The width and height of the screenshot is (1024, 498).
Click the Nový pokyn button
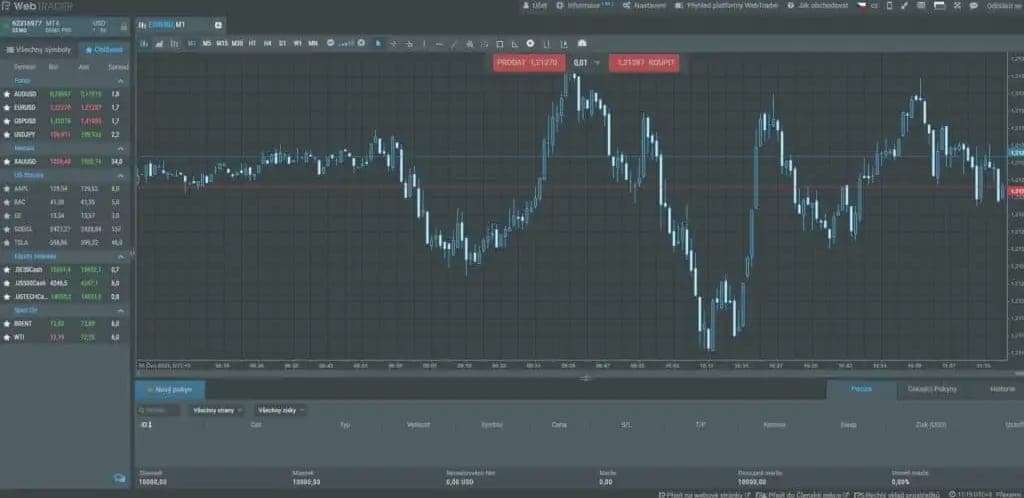[x=170, y=390]
